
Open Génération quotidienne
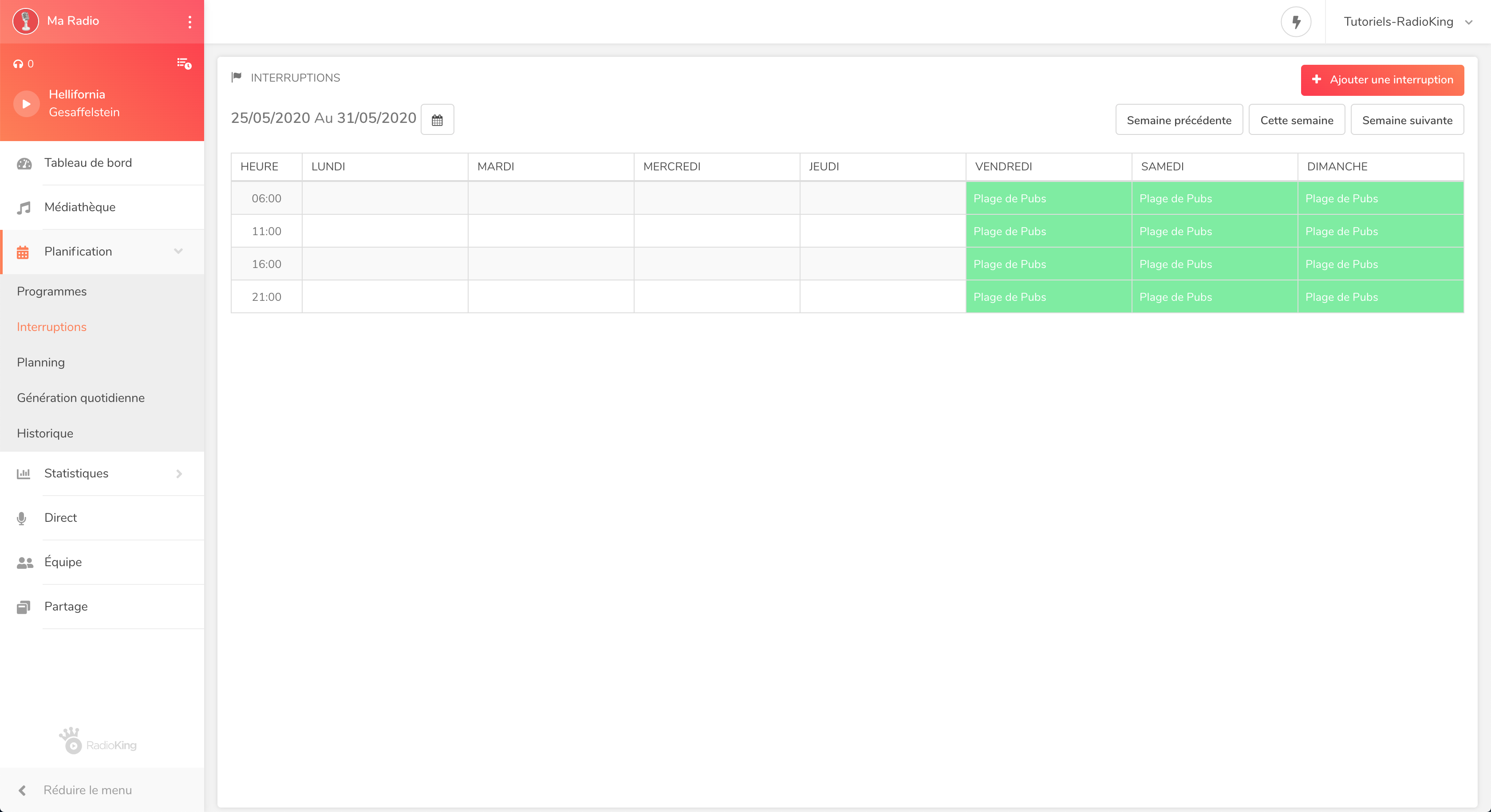pos(80,398)
